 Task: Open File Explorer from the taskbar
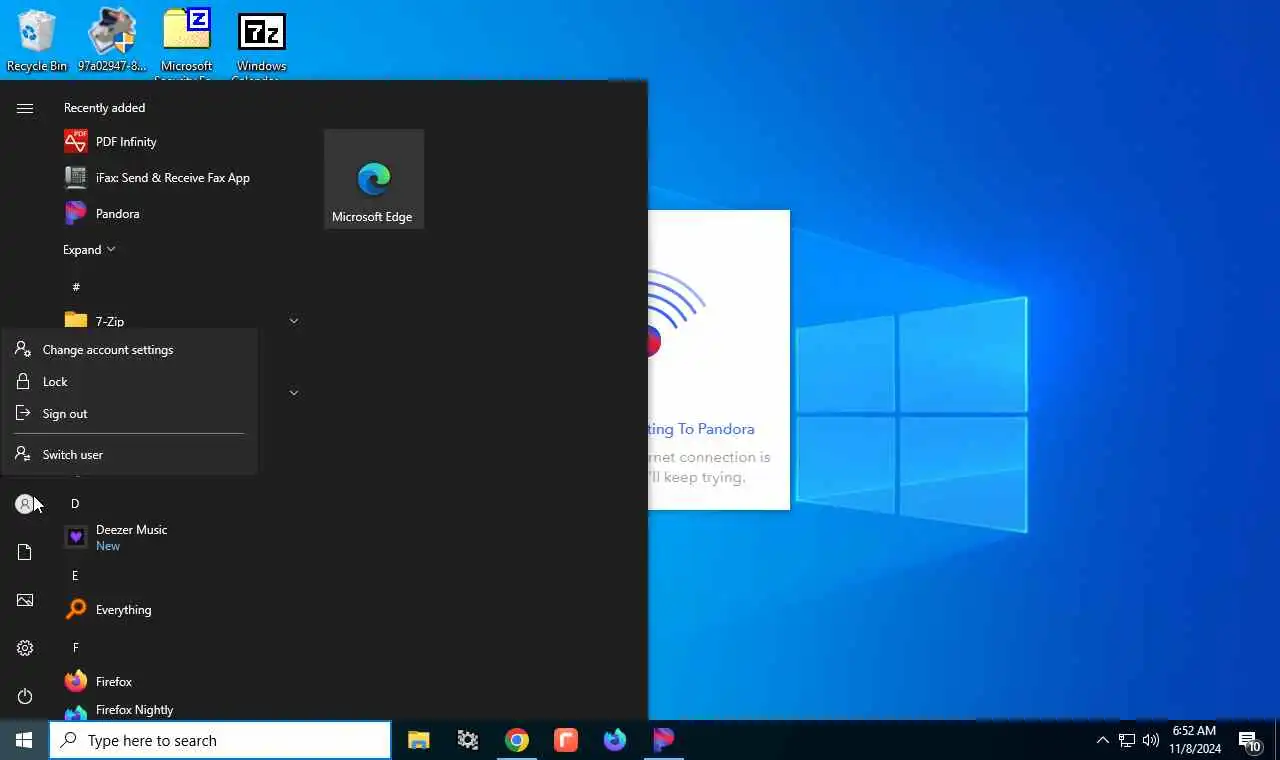(419, 740)
